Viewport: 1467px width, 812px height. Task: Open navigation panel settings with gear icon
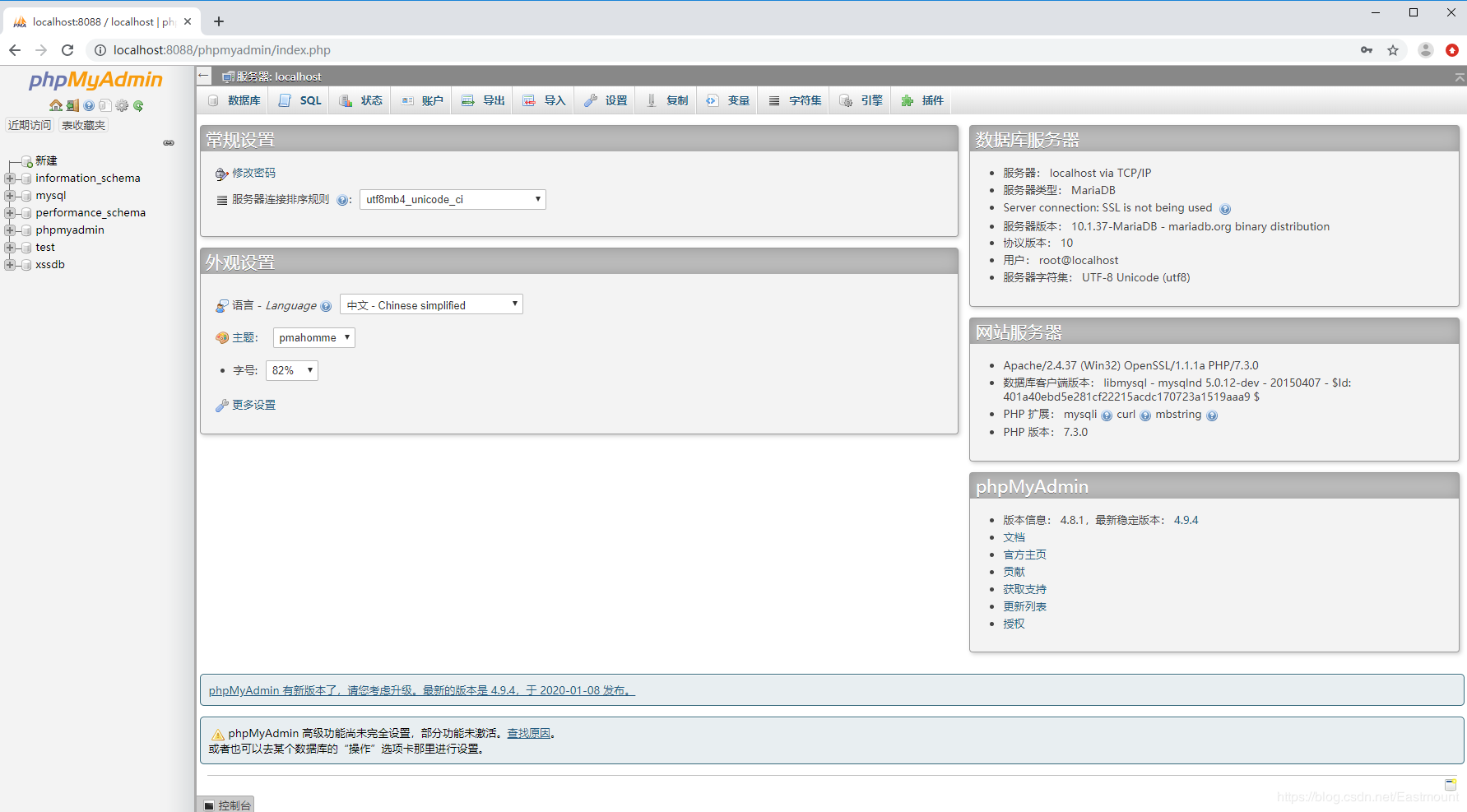(122, 105)
